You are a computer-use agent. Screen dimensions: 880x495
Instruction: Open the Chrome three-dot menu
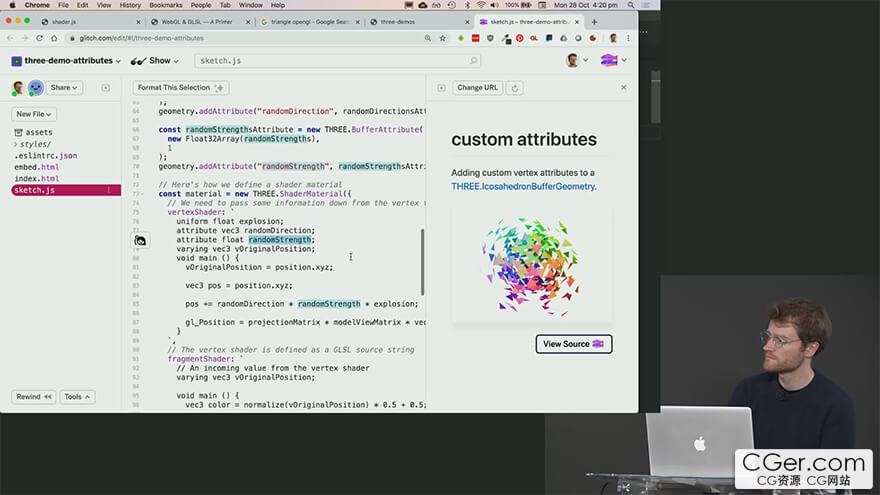(x=628, y=38)
